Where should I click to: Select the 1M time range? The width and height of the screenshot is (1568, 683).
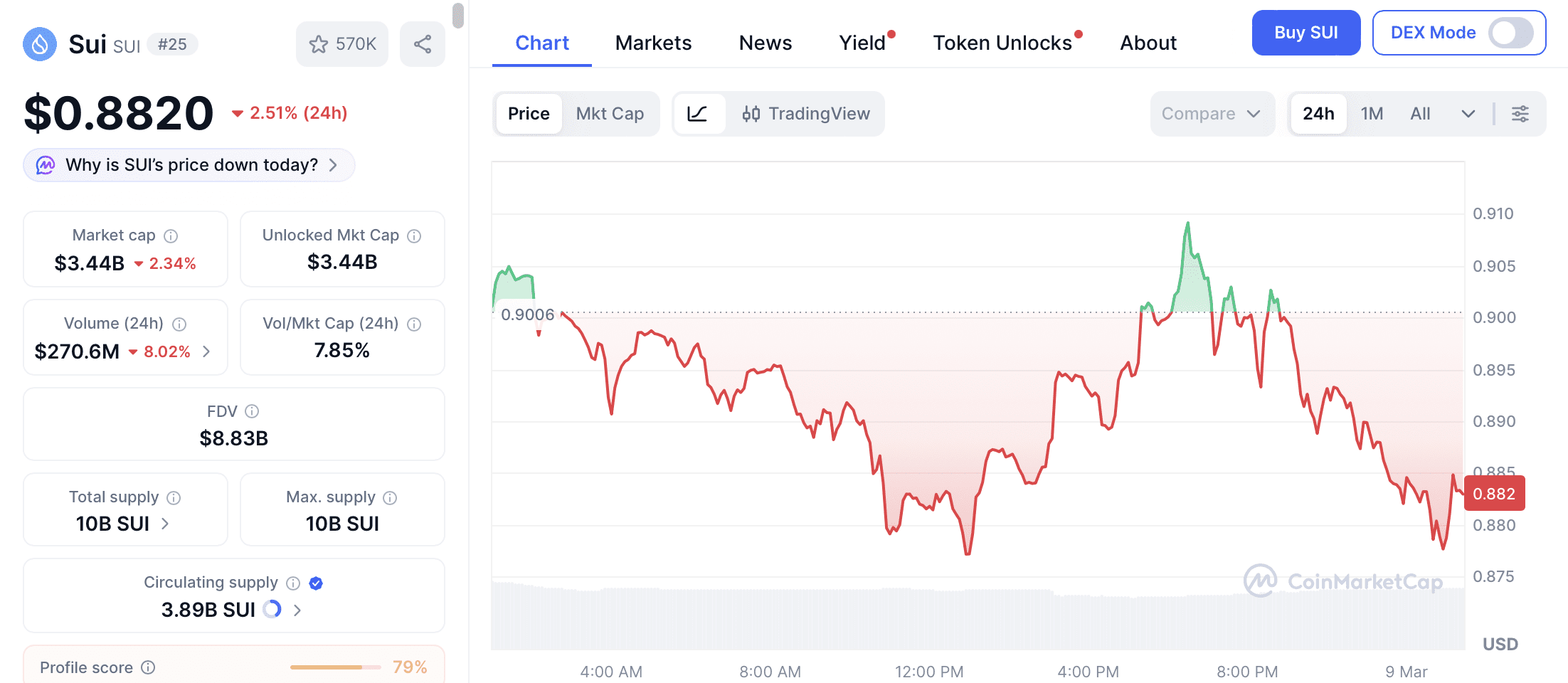point(1372,114)
